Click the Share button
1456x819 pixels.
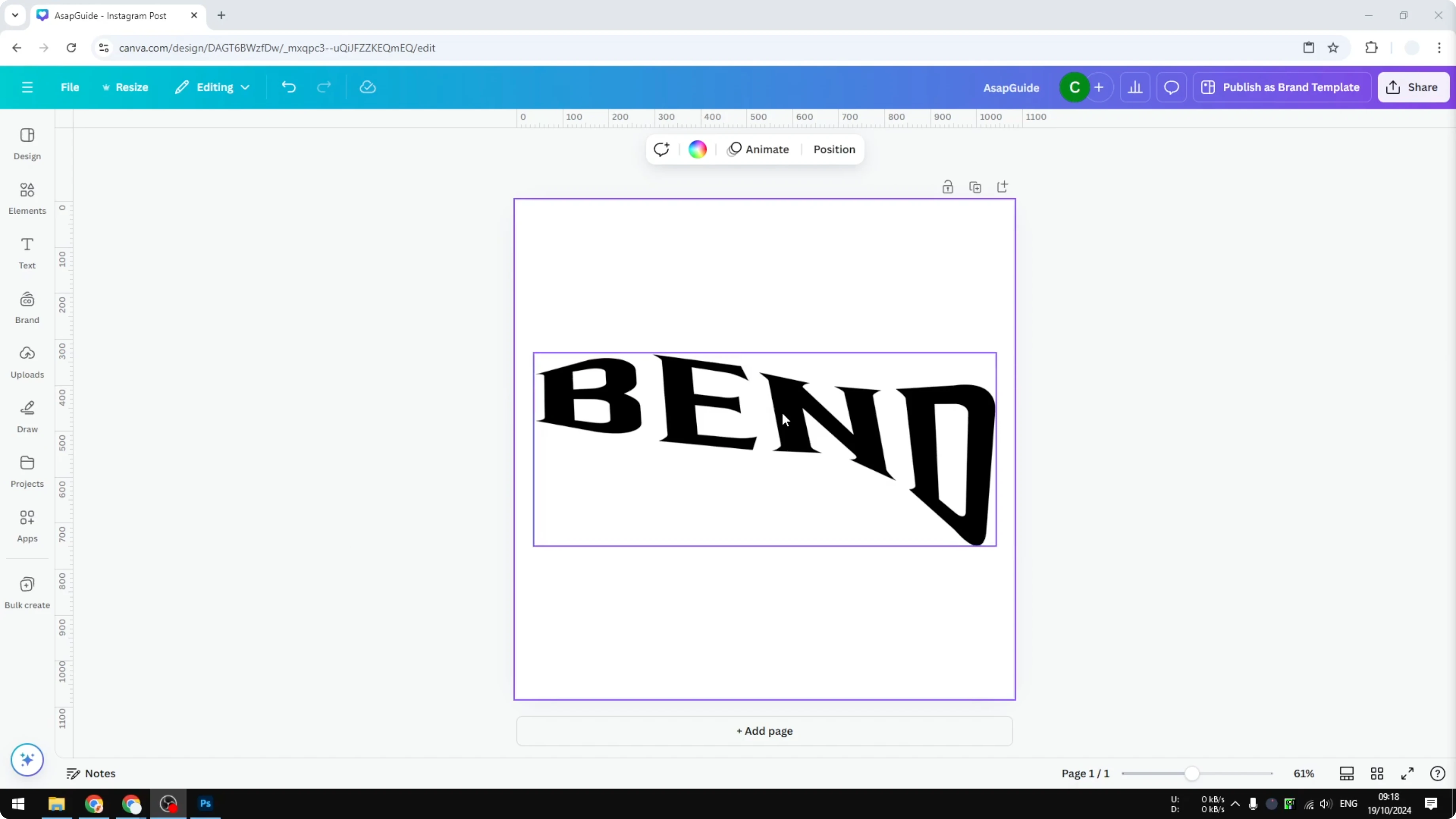coord(1414,87)
